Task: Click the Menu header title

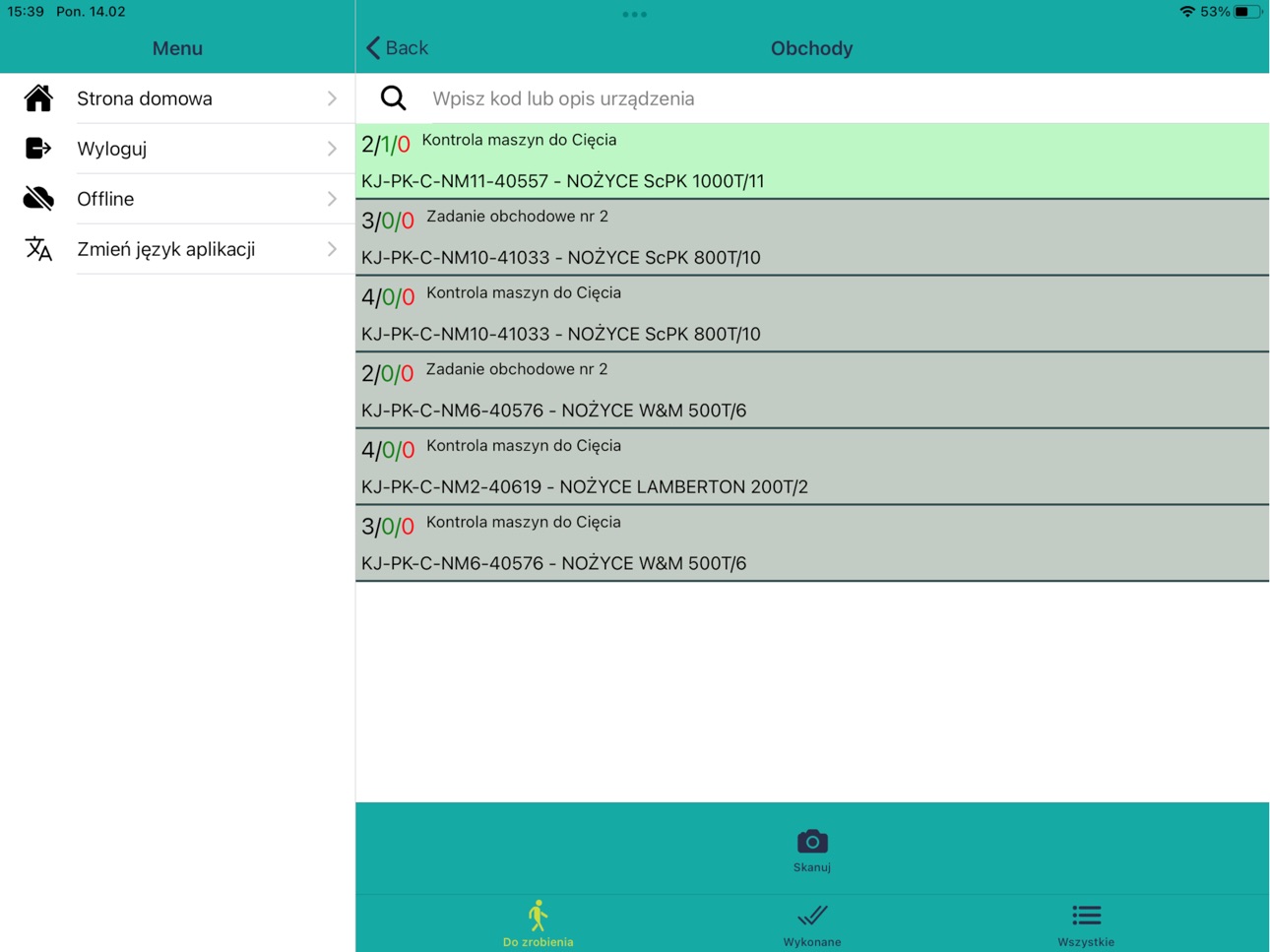Action: point(177,48)
